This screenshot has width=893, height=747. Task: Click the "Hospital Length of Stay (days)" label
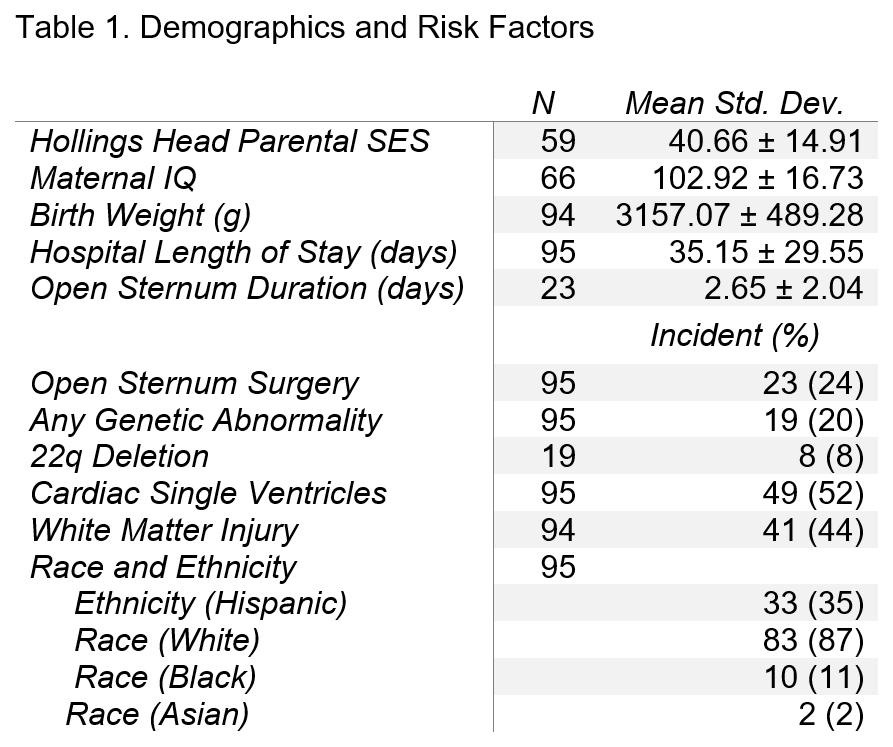click(243, 252)
